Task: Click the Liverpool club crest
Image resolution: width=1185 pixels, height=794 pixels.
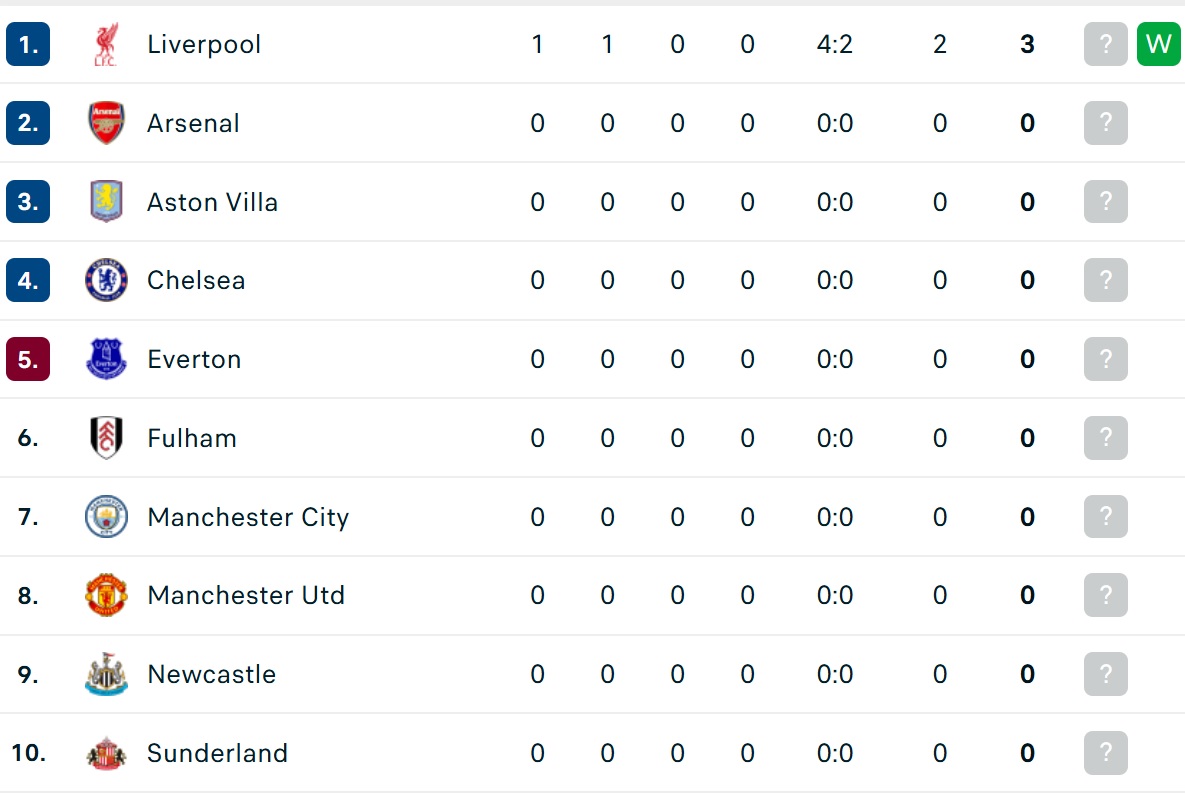Action: pos(106,44)
